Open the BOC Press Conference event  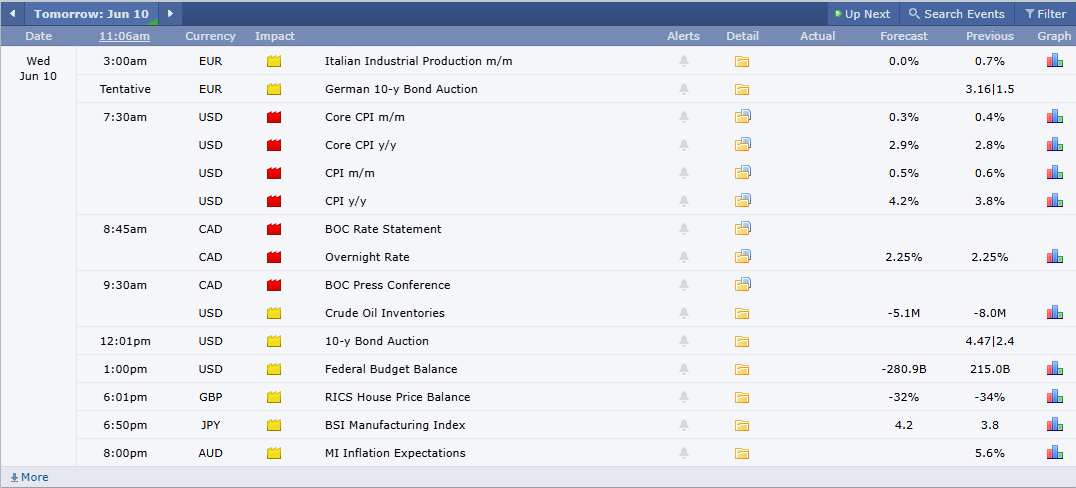pos(388,285)
